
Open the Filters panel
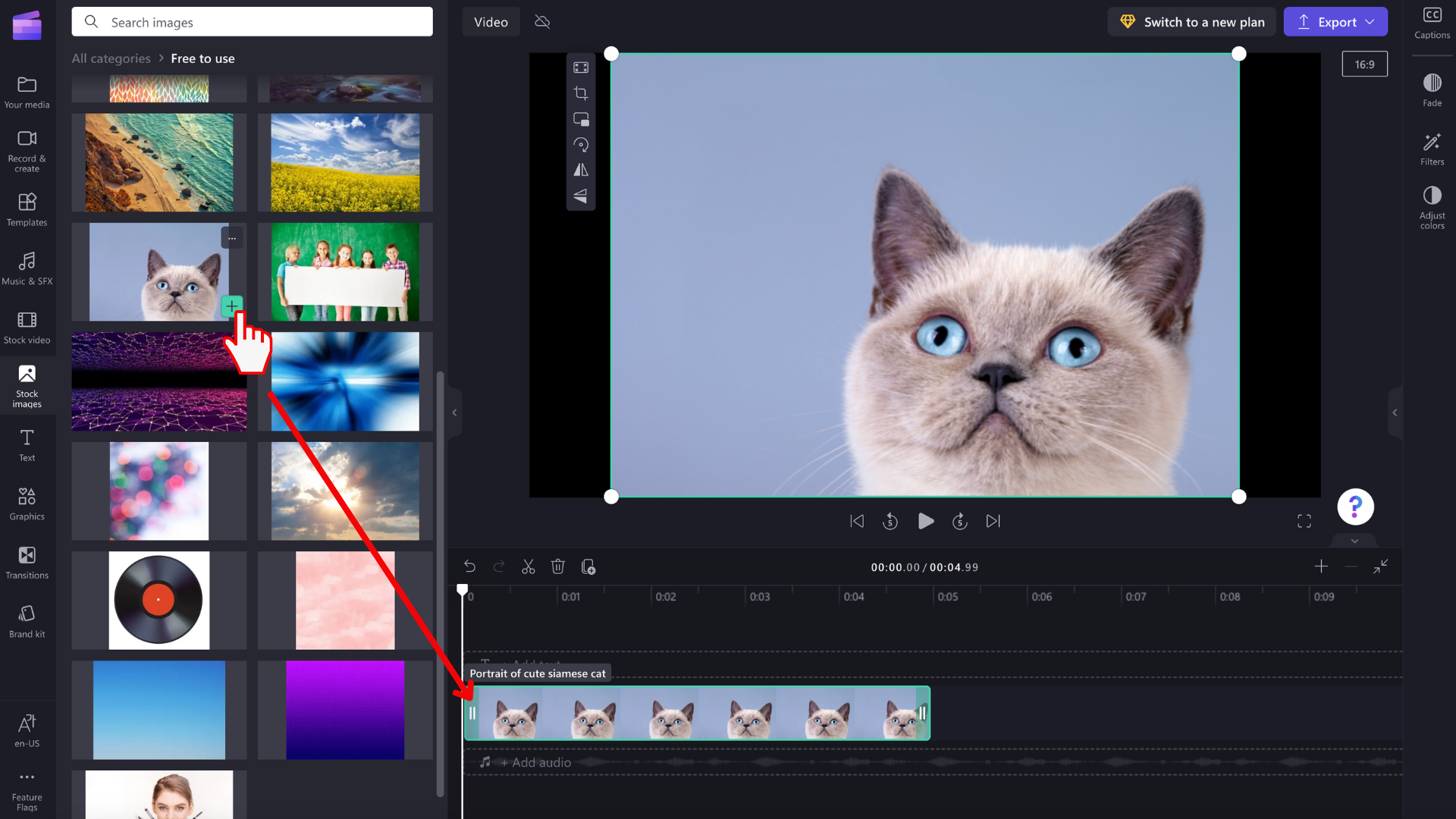coord(1432,149)
